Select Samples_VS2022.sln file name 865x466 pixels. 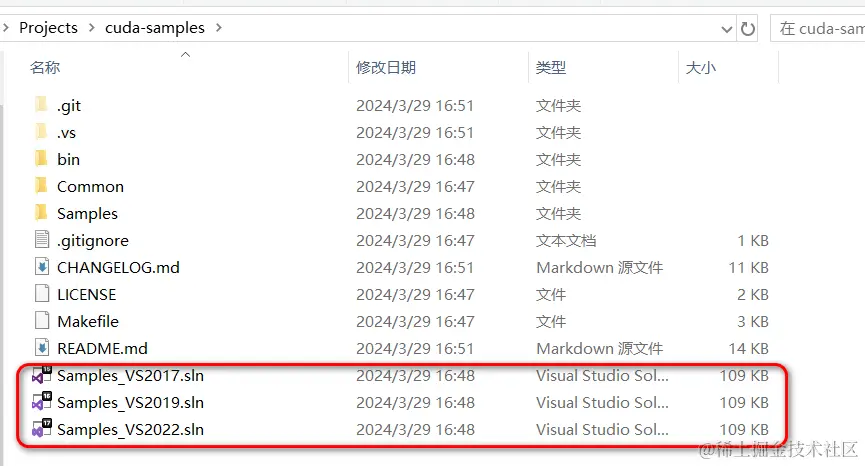131,430
